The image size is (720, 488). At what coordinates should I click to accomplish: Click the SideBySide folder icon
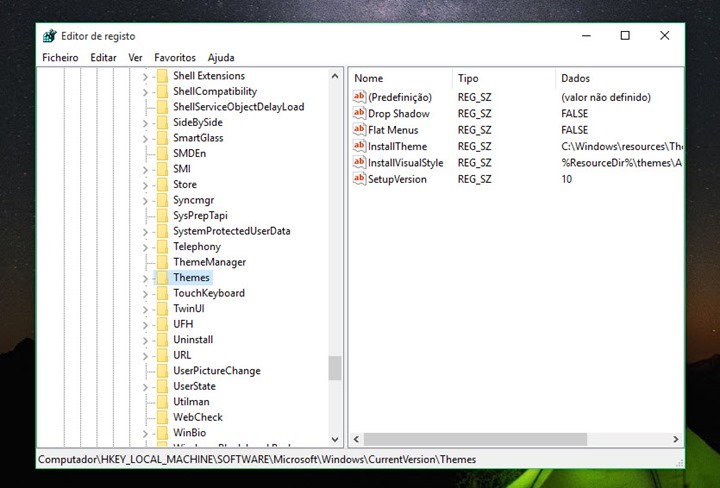[163, 123]
